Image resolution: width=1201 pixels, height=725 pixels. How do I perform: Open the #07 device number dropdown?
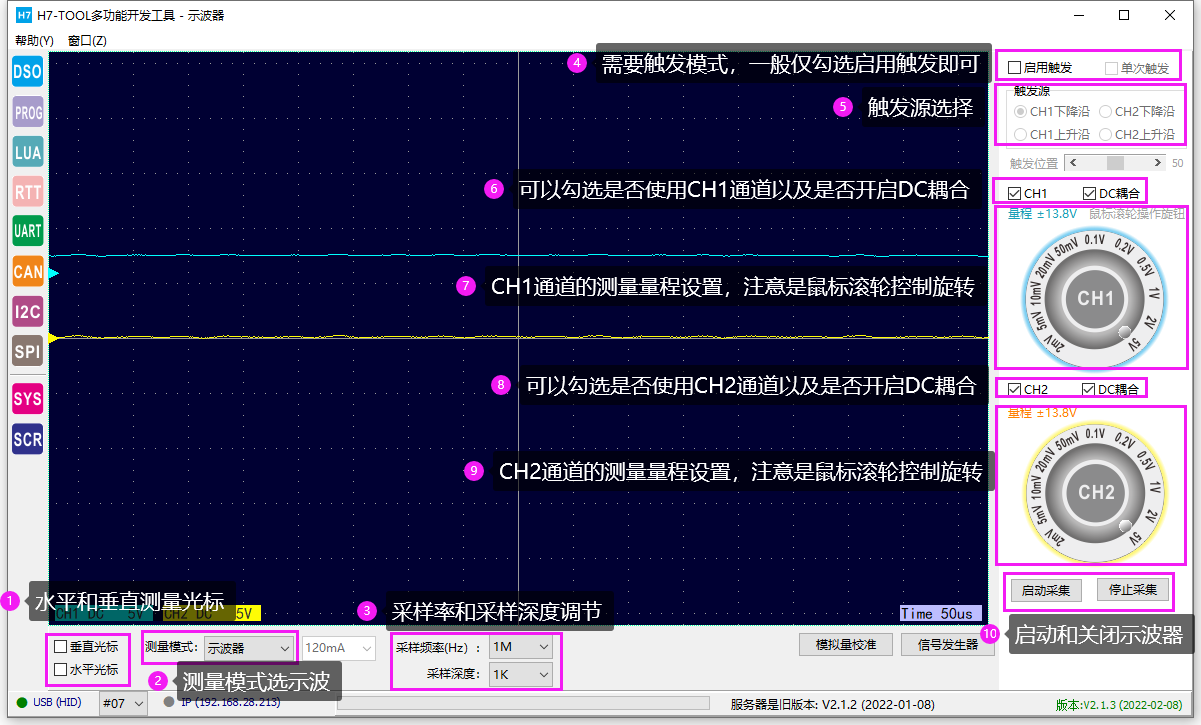124,704
